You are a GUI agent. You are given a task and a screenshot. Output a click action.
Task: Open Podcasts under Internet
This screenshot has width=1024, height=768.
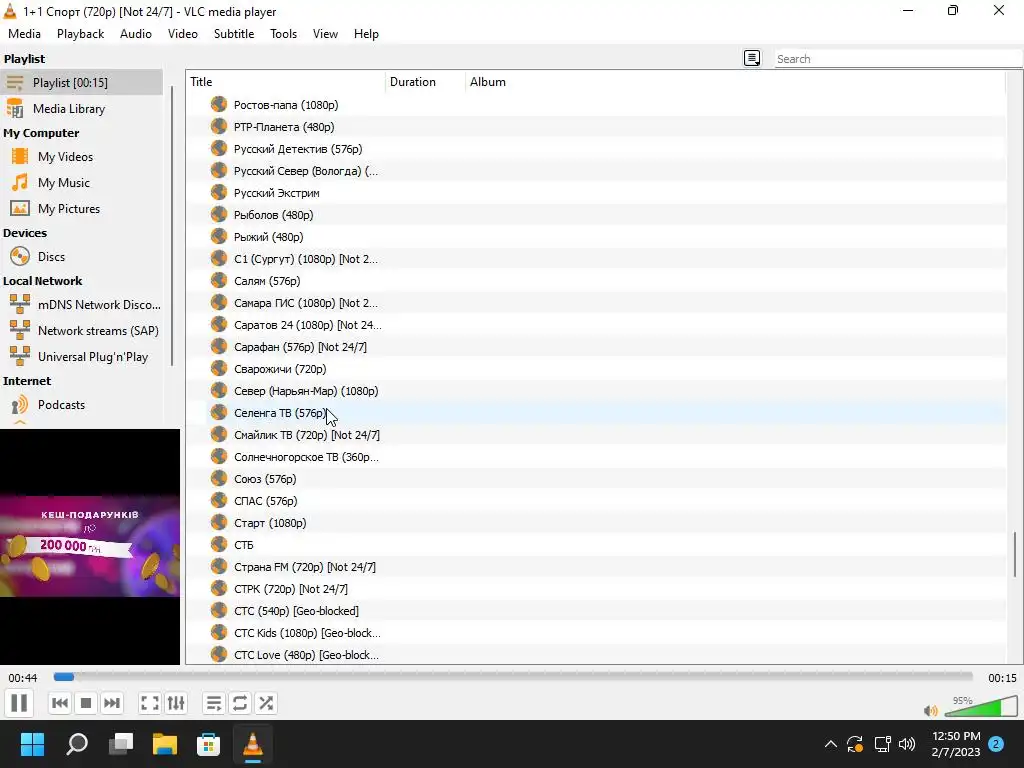(81, 405)
